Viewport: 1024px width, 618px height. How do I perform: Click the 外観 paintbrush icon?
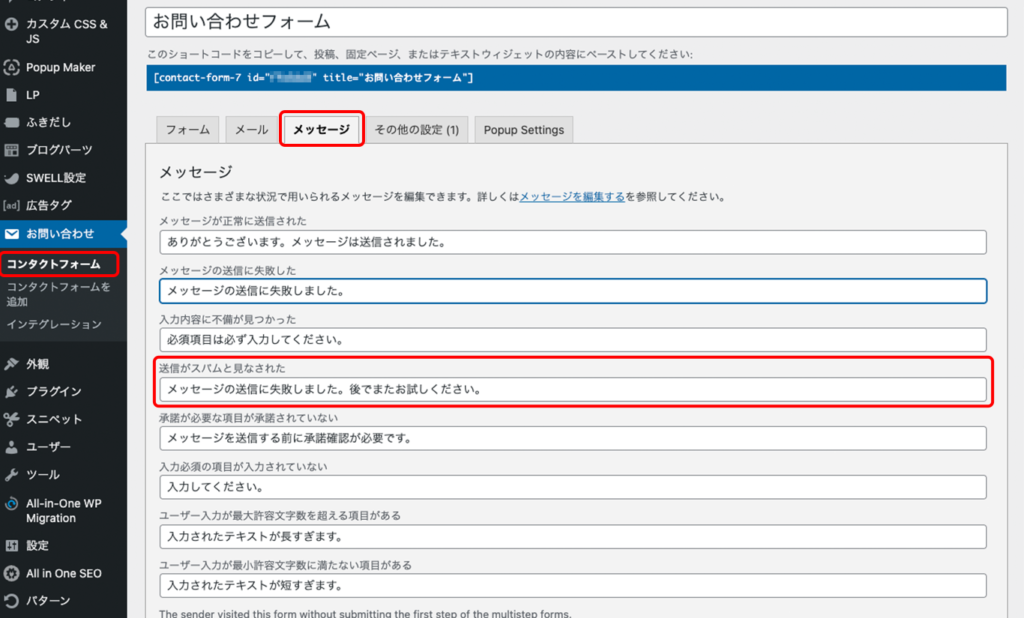point(12,364)
